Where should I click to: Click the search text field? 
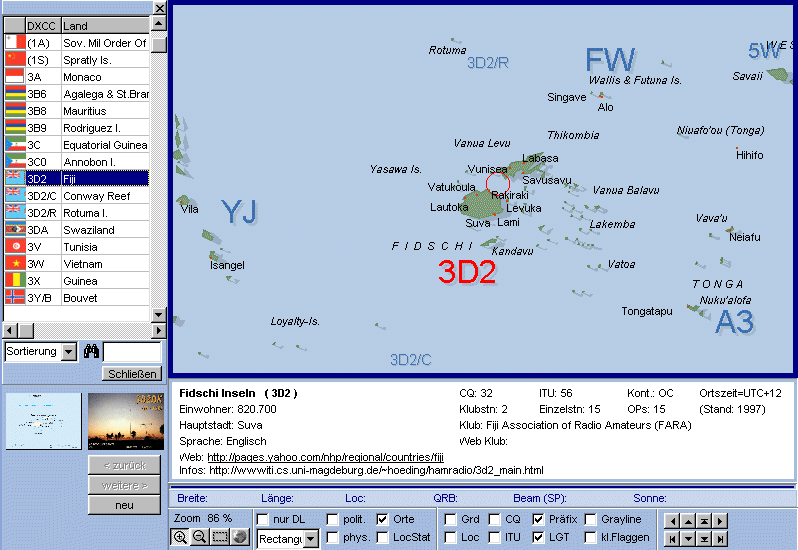(133, 352)
